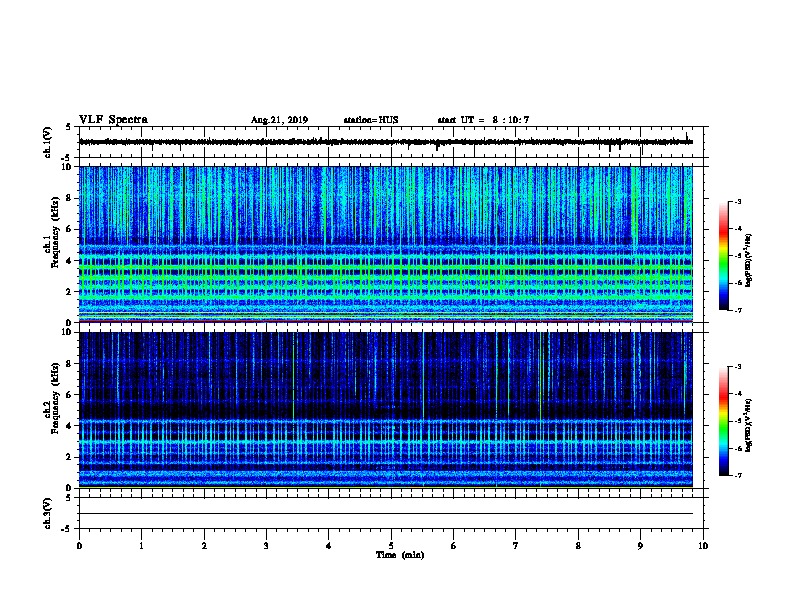Screen dimensions: 792x612
Task: Click the "8" kHz tick of ch.1 spectrogram
Action: point(70,198)
